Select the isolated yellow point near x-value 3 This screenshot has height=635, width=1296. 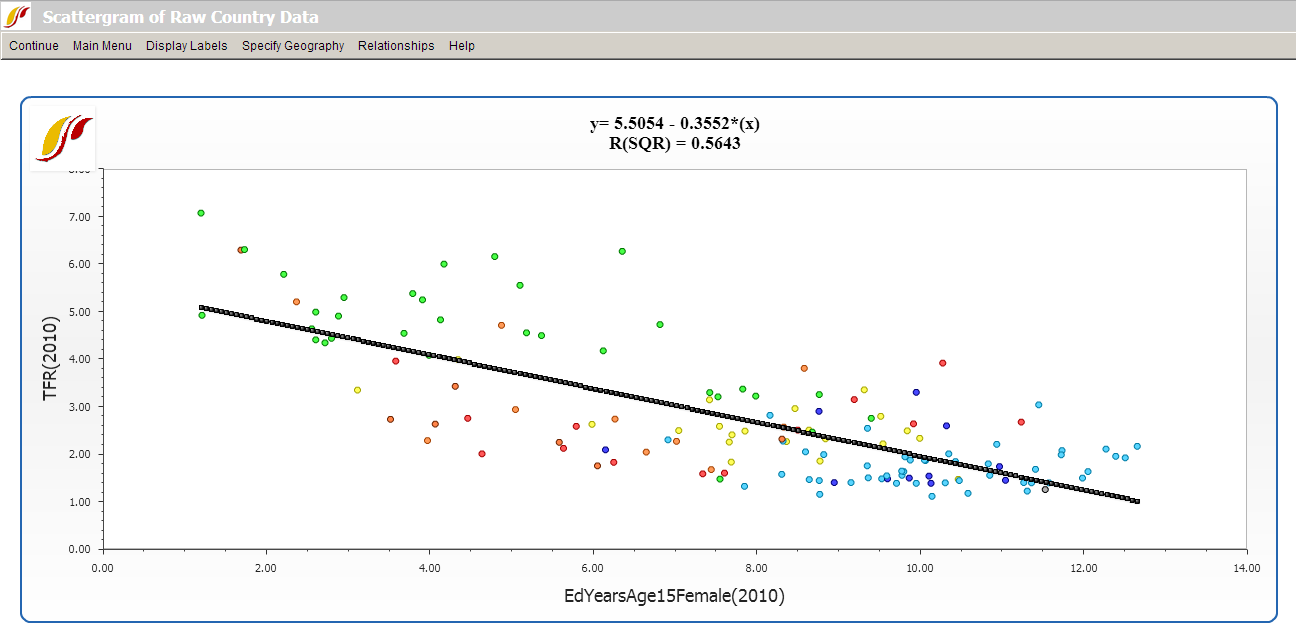[357, 390]
